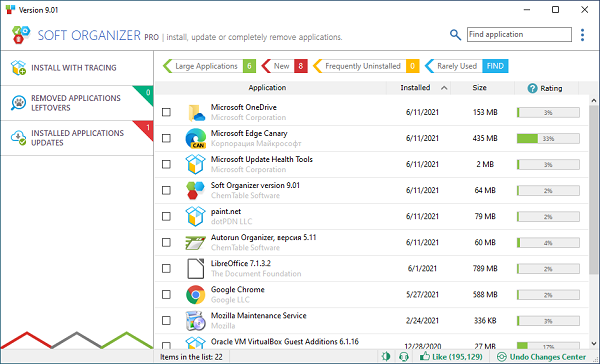Filter by Large Applications
600x364 pixels.
209,66
